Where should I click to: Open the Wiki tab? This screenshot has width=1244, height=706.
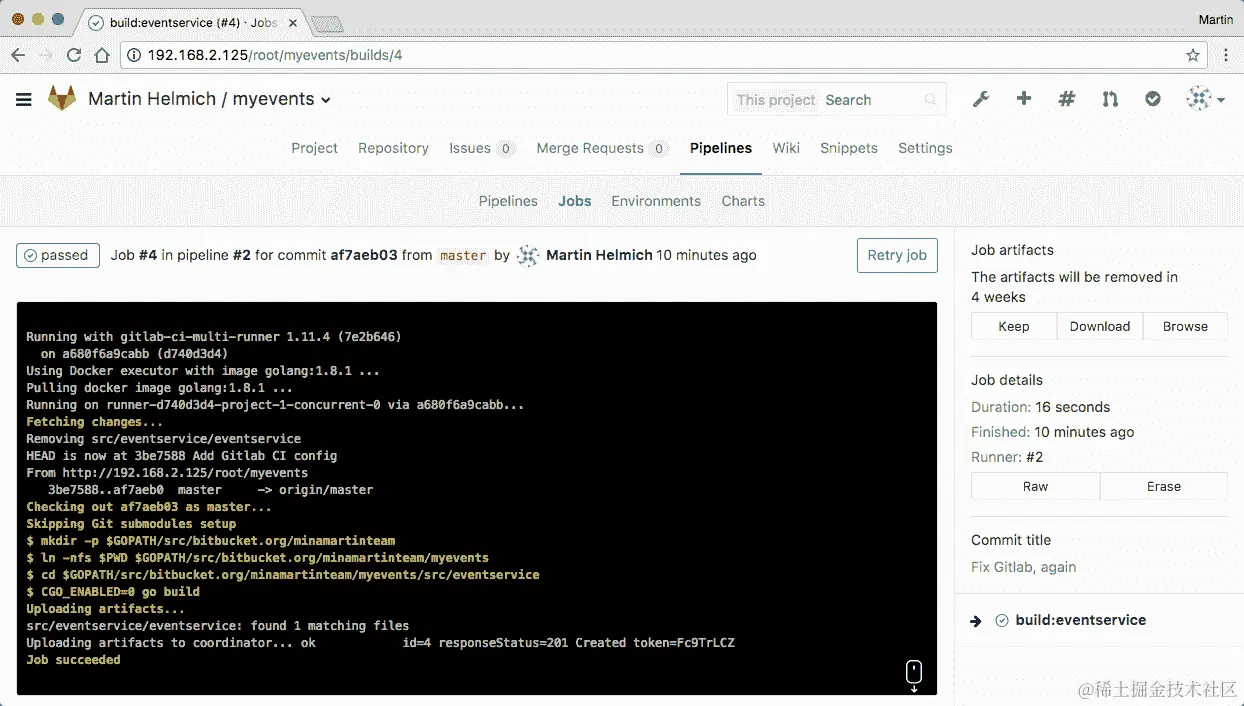click(x=786, y=148)
